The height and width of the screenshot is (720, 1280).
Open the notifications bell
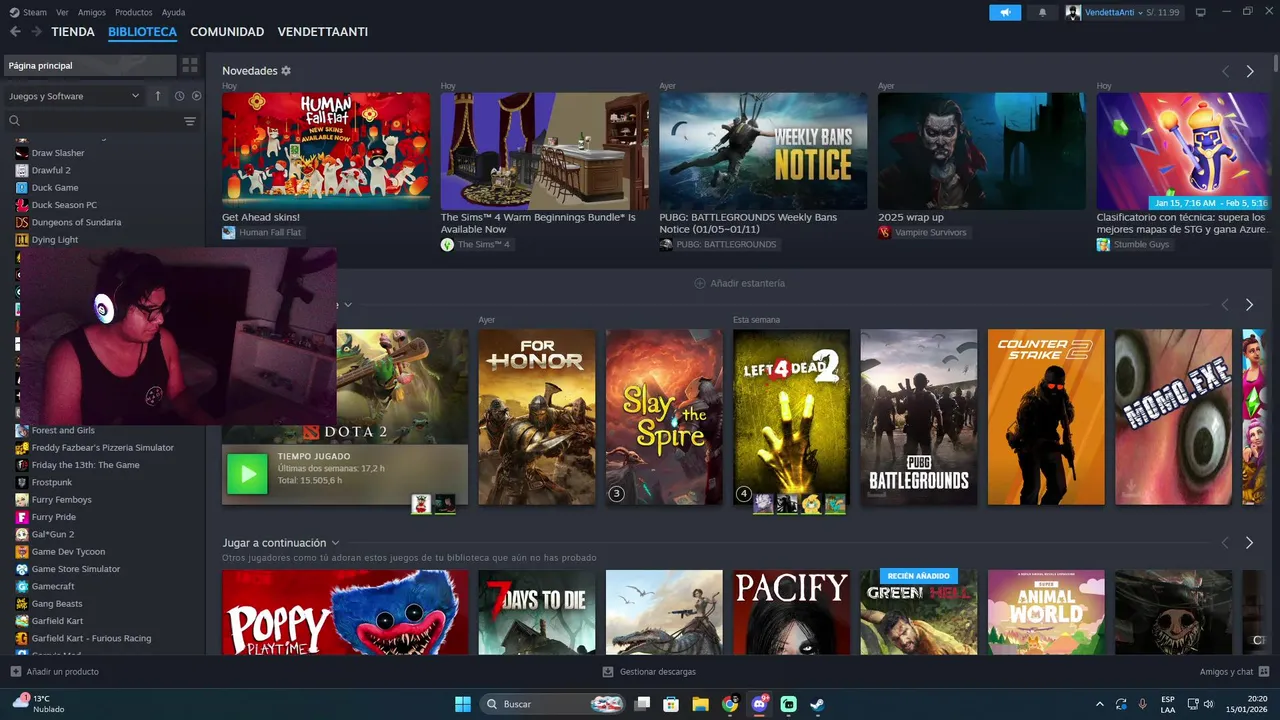click(x=1043, y=12)
